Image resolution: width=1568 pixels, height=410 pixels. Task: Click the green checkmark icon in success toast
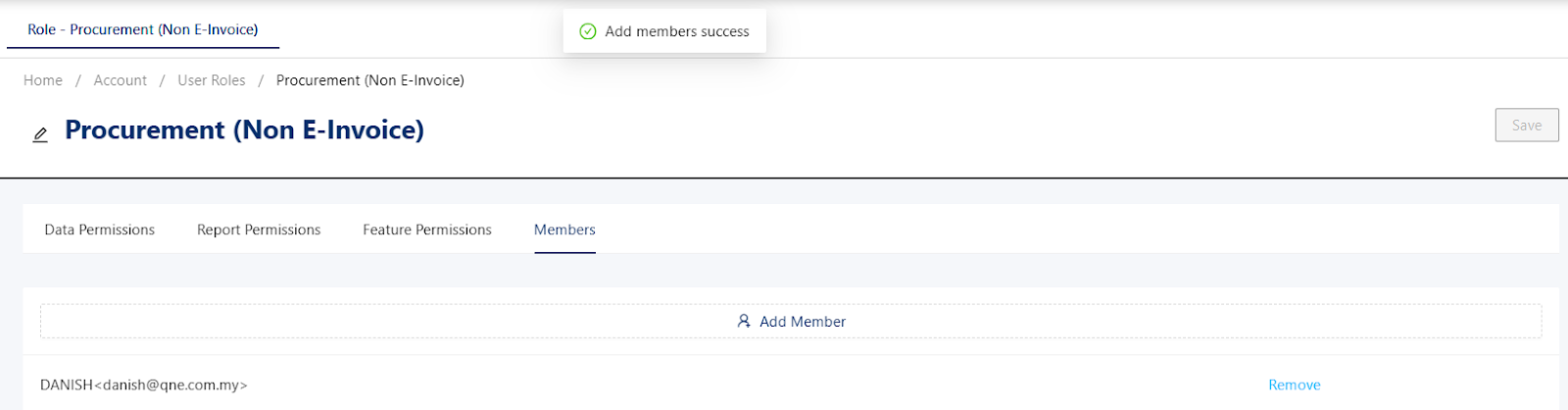click(588, 31)
